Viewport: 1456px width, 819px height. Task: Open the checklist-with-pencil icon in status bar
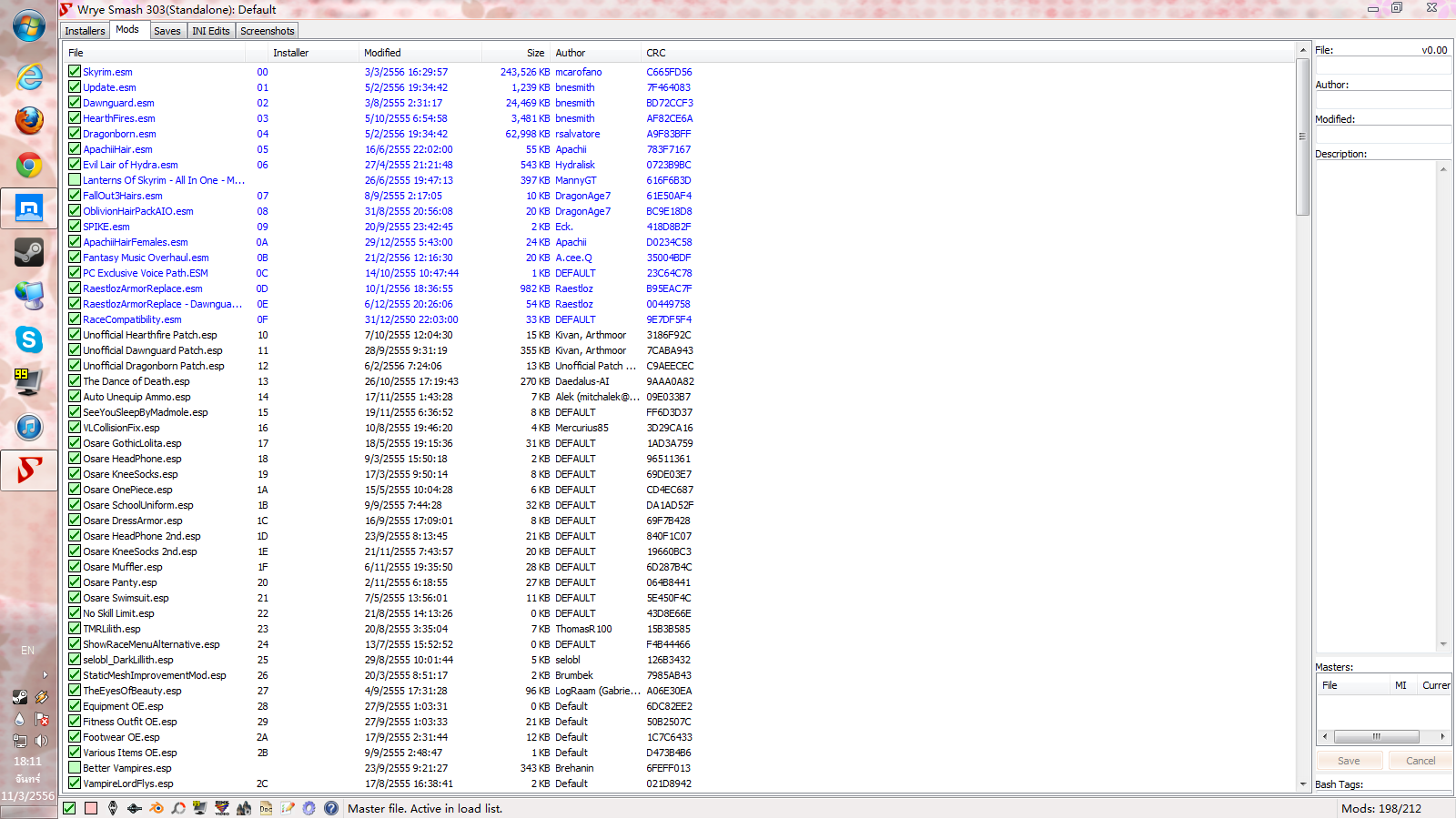[288, 808]
